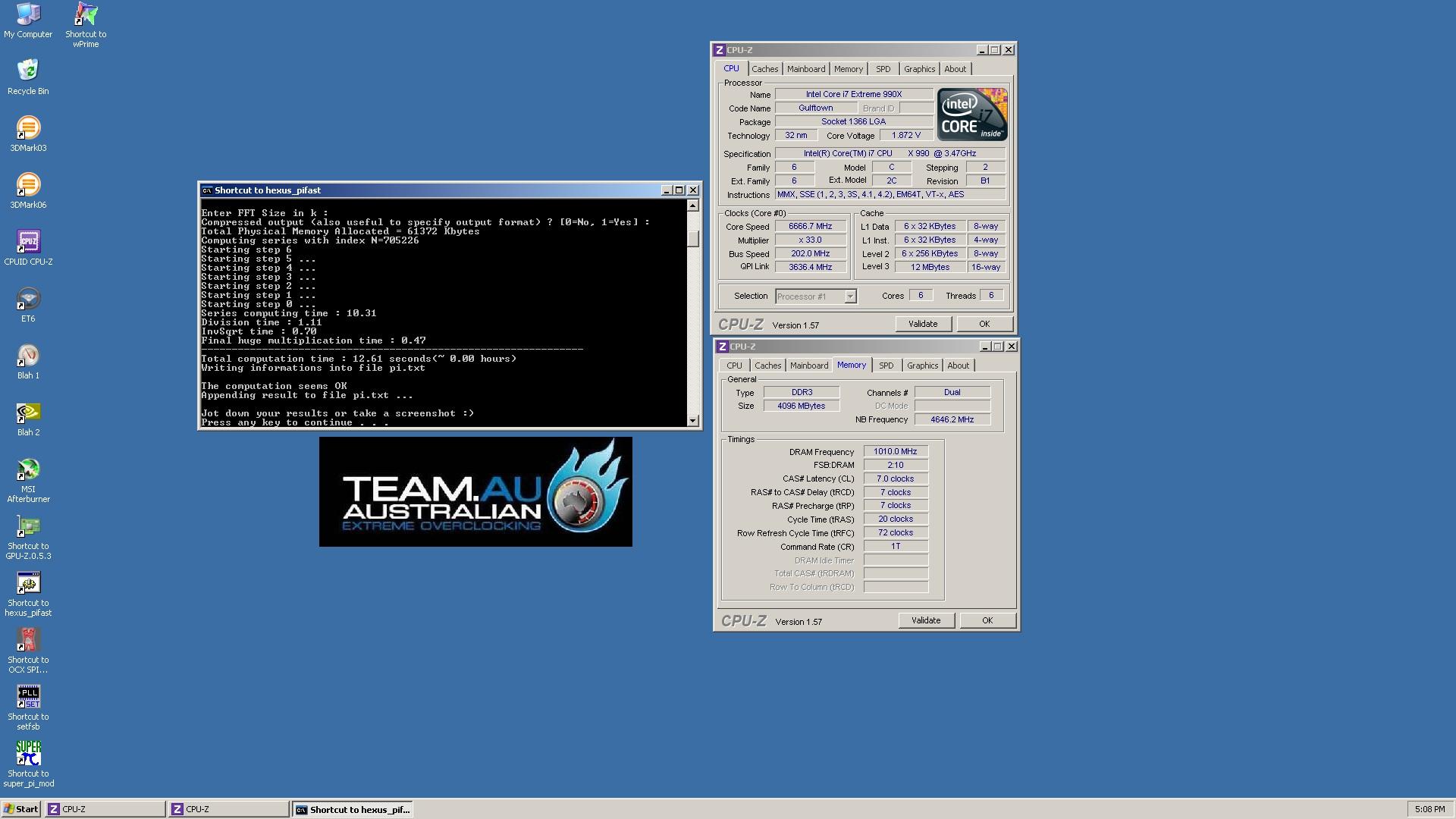The image size is (1456, 819).
Task: Open Graphics tab in lower CPU-Z window
Action: coord(922,366)
